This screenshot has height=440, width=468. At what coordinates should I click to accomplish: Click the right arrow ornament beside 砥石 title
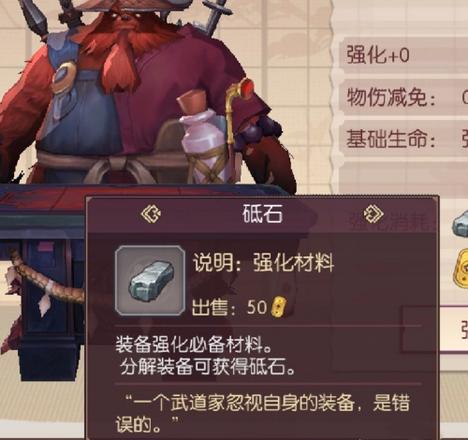[373, 213]
